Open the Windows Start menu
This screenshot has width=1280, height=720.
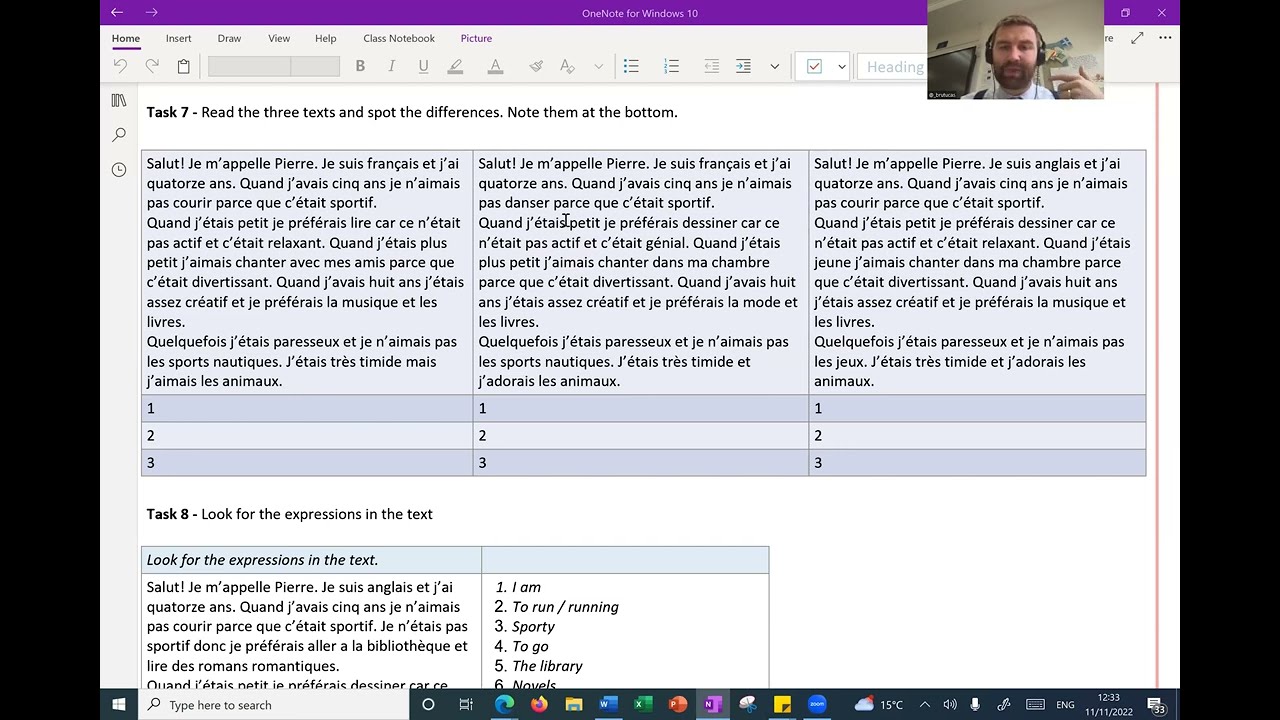coord(119,705)
